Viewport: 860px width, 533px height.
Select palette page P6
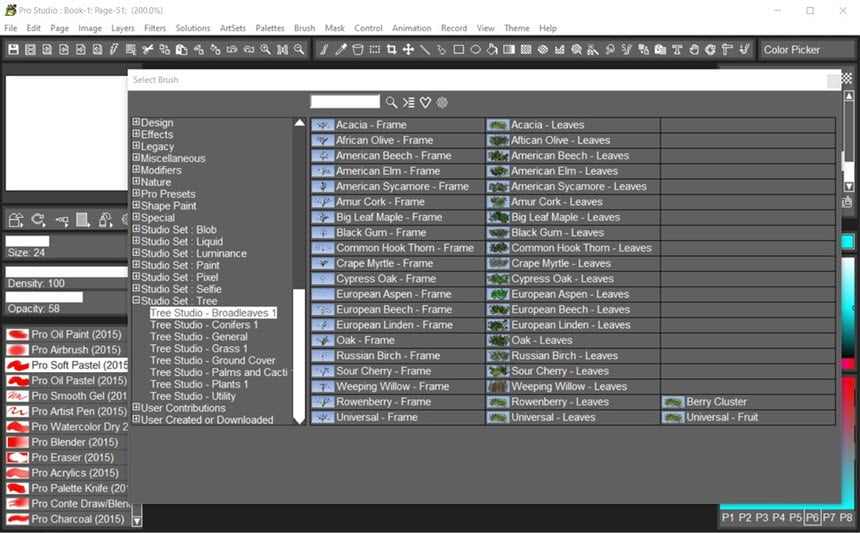812,517
